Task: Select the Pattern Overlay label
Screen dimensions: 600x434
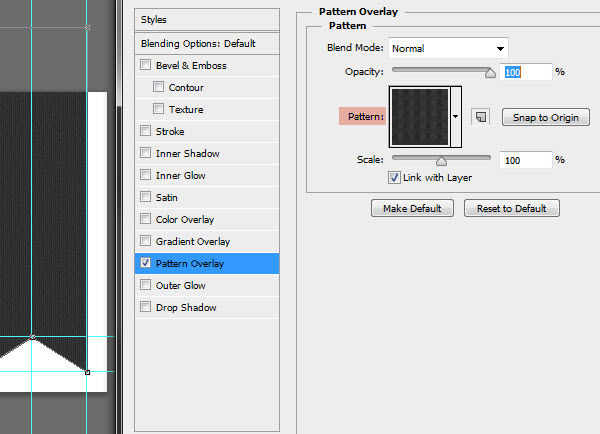Action: click(x=190, y=264)
